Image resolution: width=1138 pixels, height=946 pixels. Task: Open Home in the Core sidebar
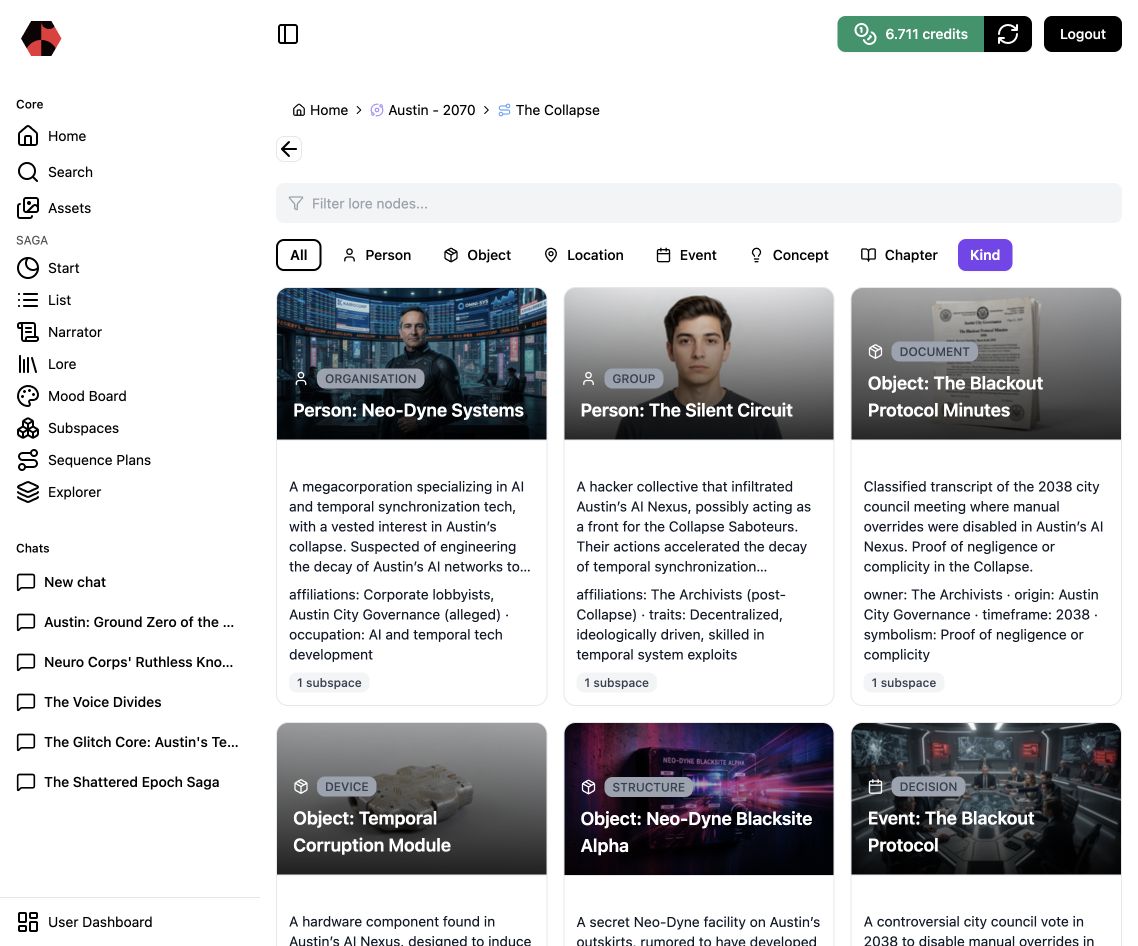tap(52, 136)
